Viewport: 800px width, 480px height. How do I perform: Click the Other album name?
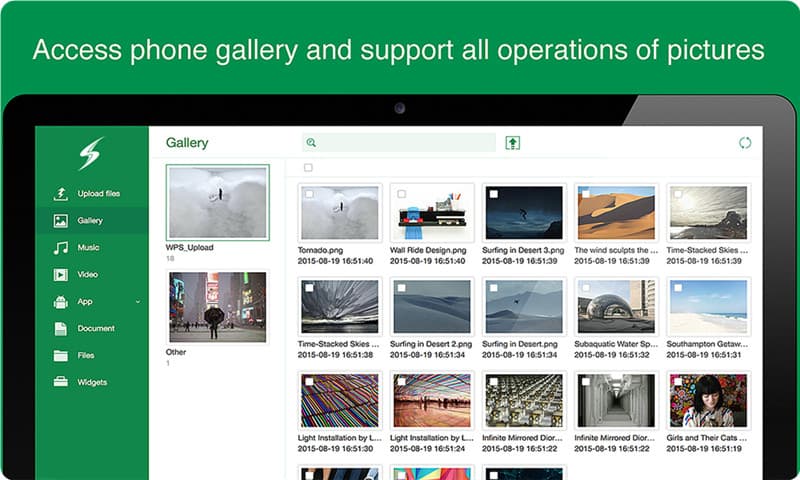pos(176,352)
